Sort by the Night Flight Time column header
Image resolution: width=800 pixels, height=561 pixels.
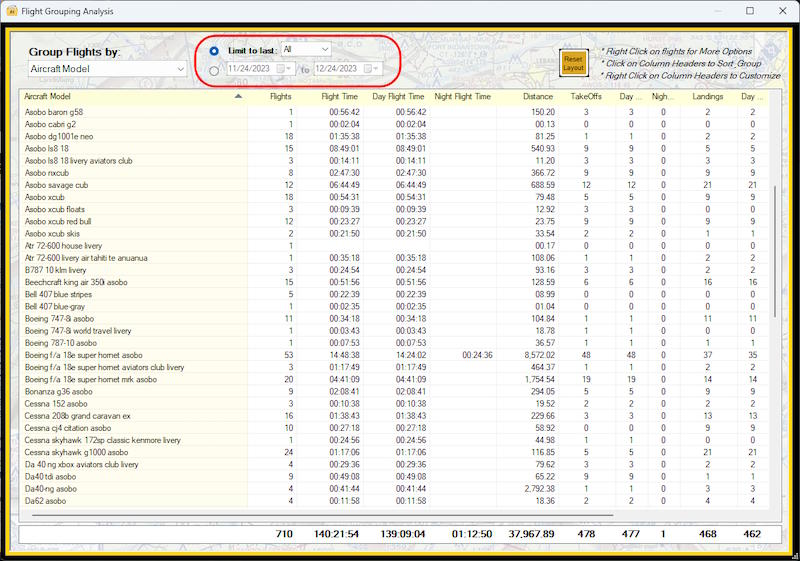pos(462,96)
